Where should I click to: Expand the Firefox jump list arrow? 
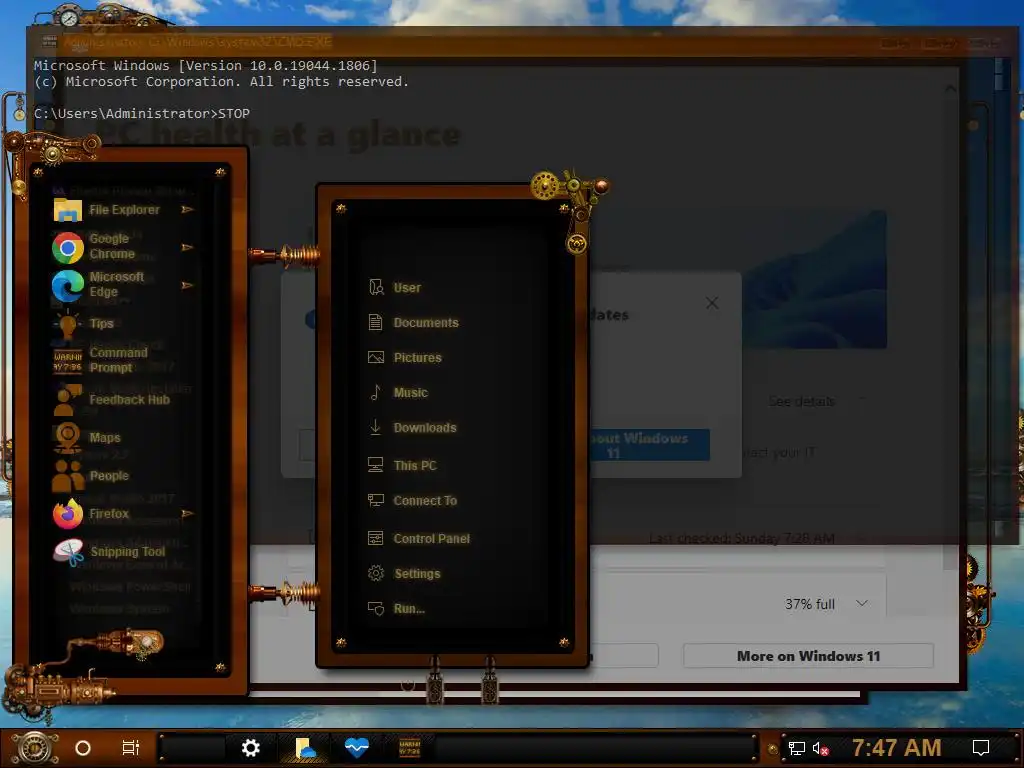187,513
